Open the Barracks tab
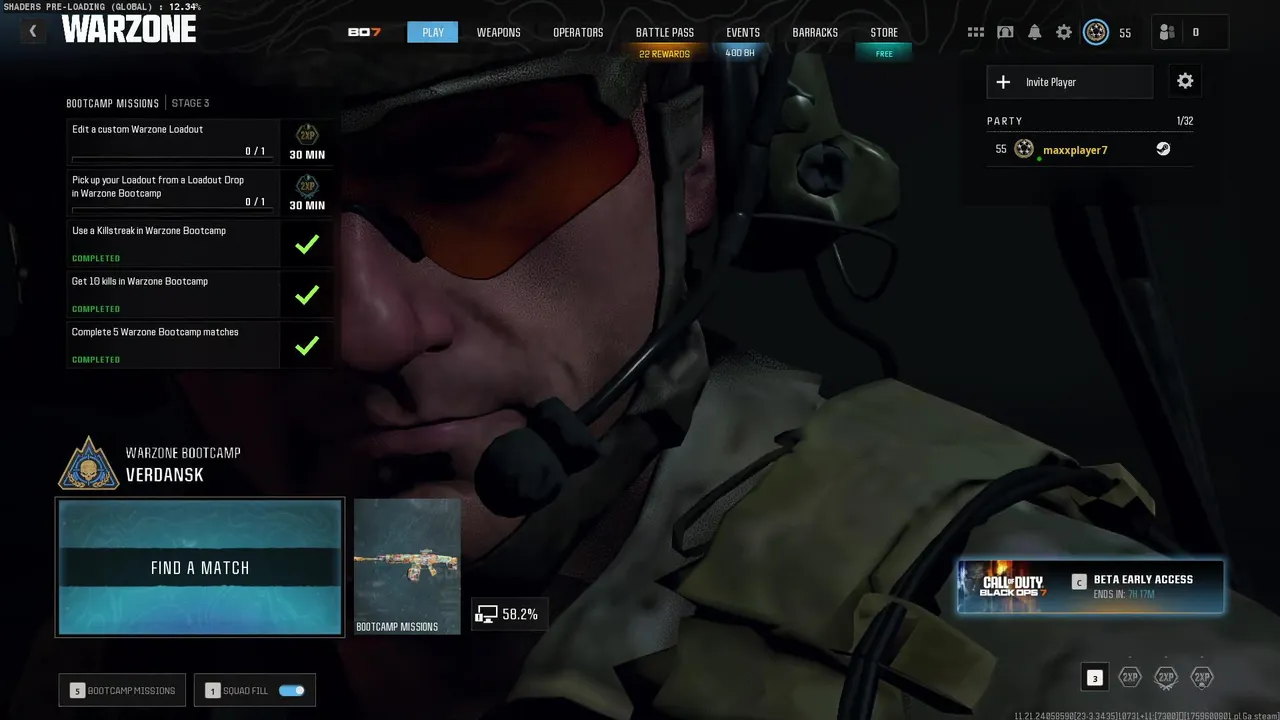 click(x=815, y=32)
